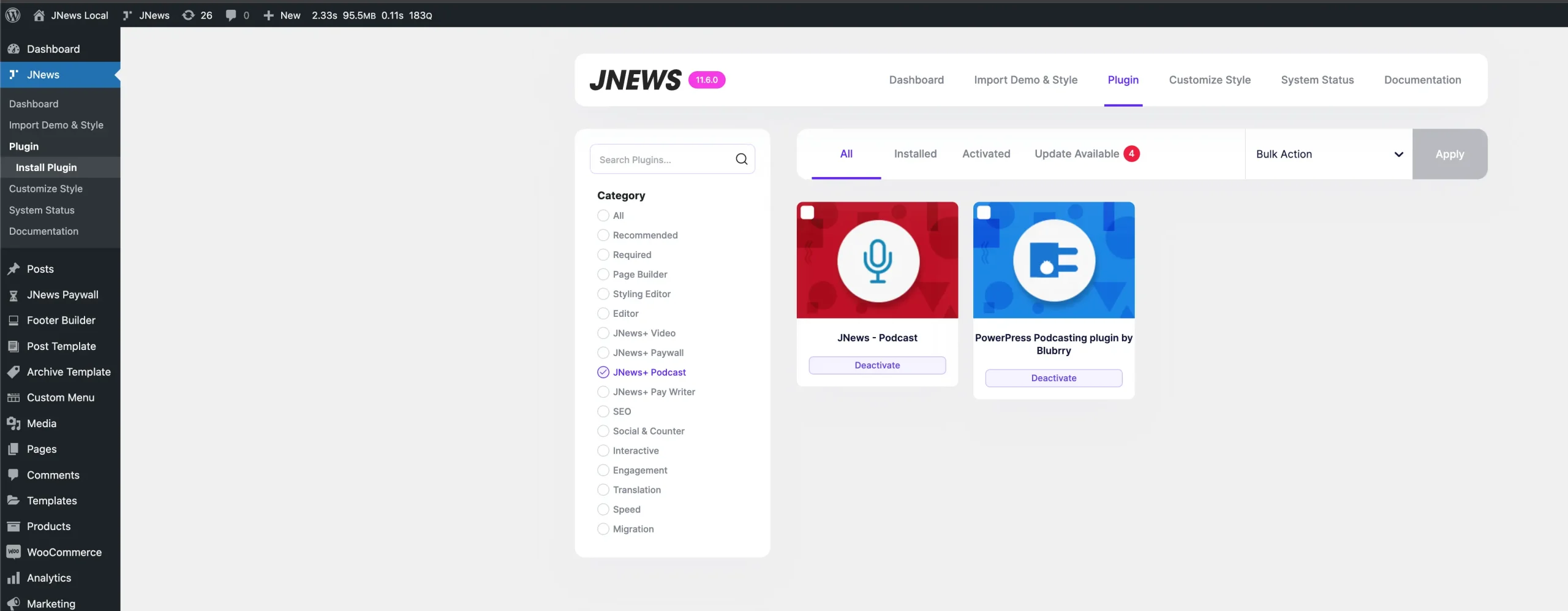The image size is (1568, 611).
Task: Click the WordPress logo icon in admin bar
Action: 13,15
